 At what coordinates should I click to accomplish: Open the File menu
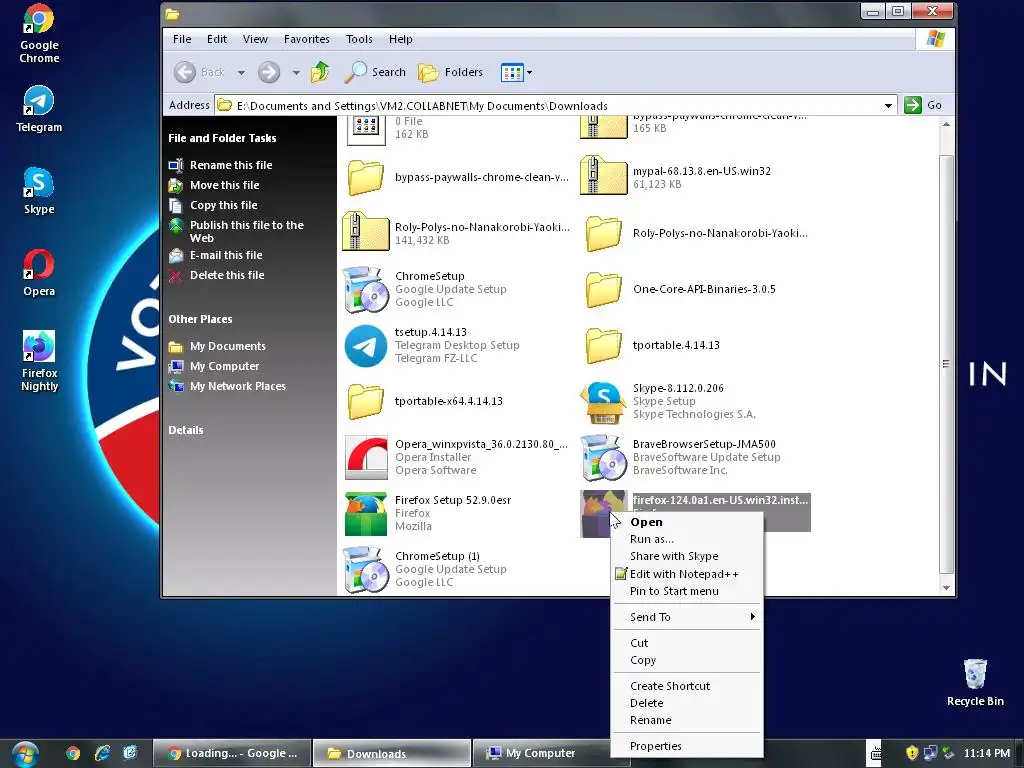pos(182,39)
